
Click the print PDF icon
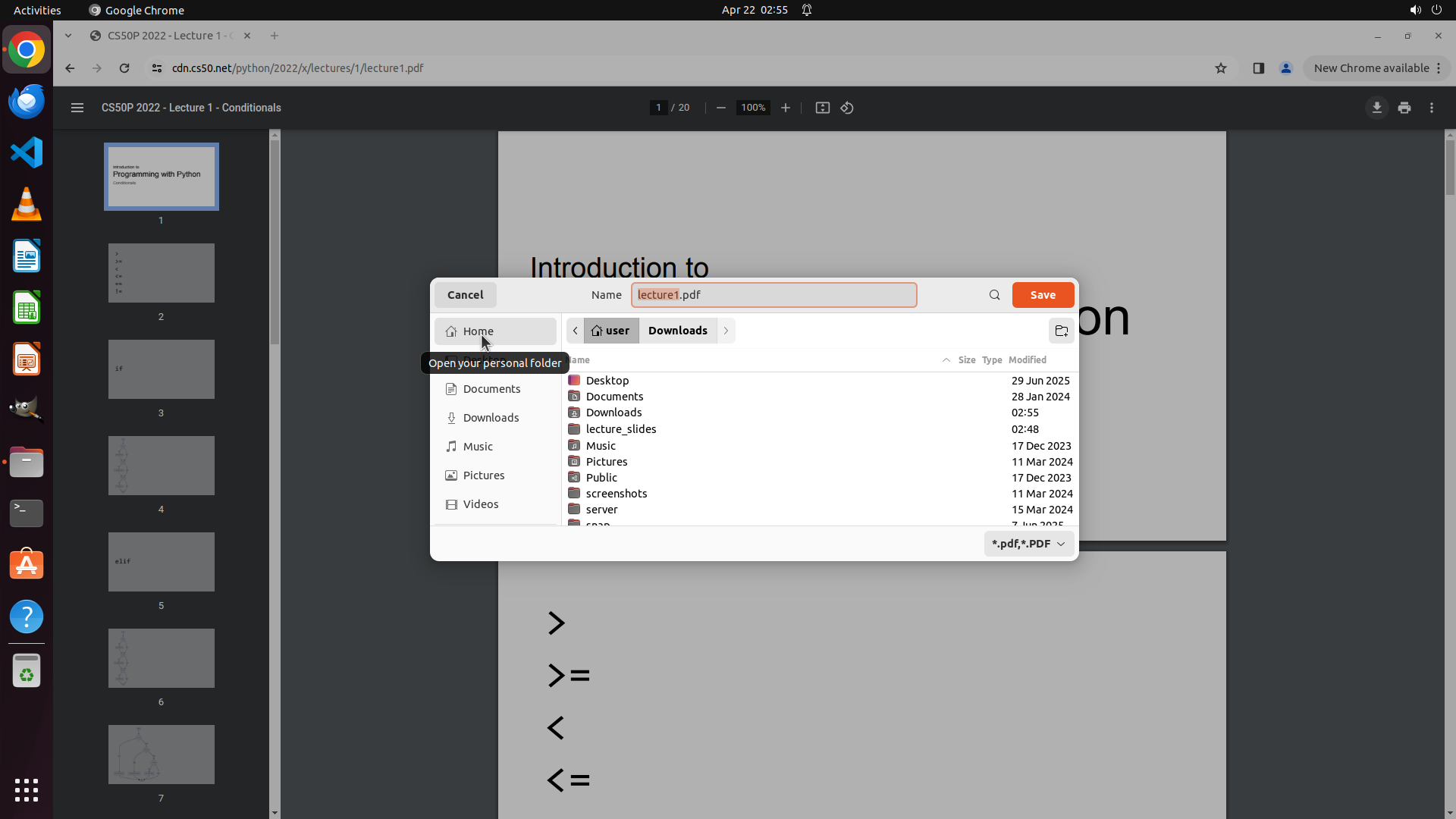pos(1404,108)
